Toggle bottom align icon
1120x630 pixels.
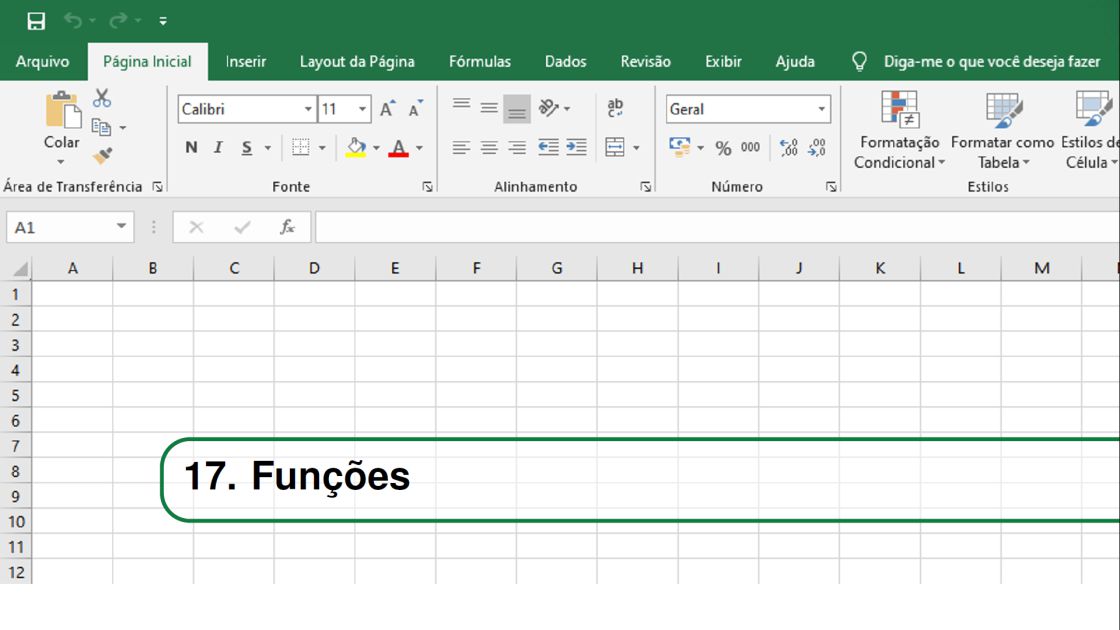point(516,109)
